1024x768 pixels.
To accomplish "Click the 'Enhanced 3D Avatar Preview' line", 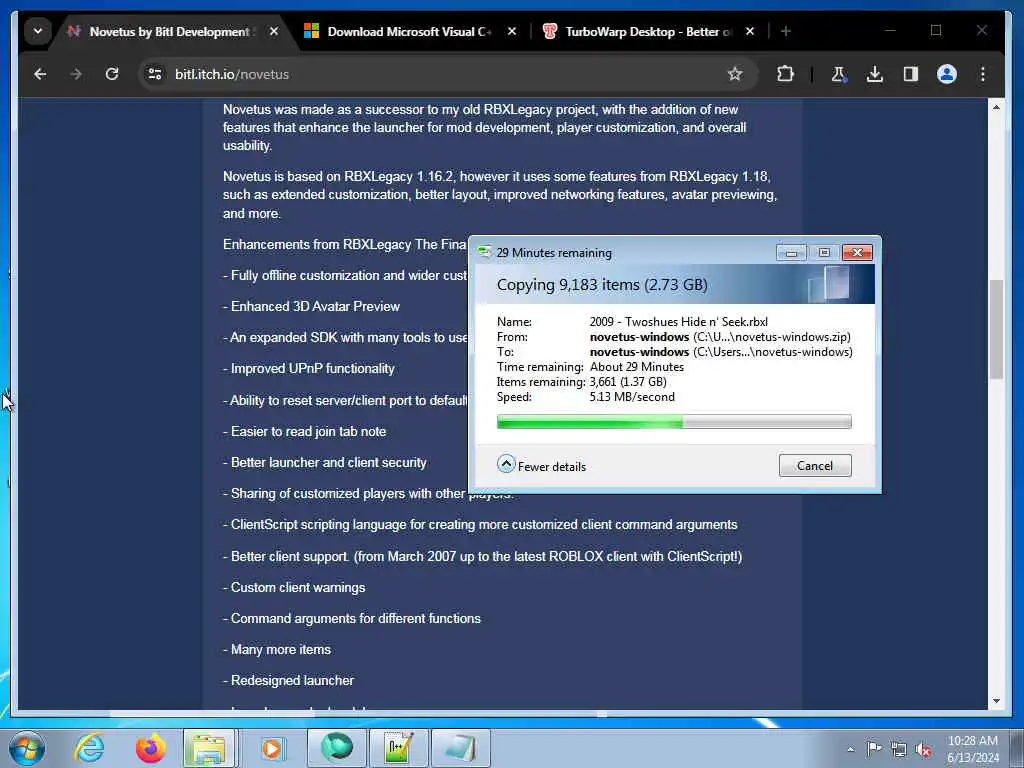I will [312, 306].
